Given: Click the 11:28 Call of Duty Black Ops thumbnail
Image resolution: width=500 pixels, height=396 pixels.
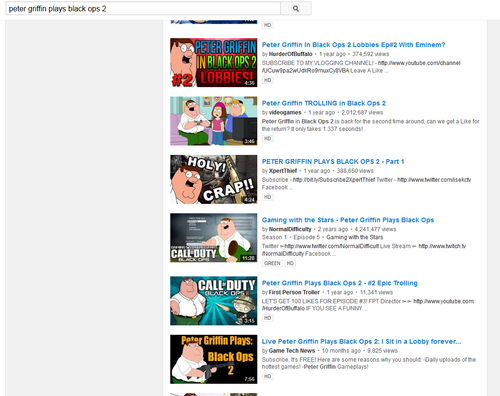Looking at the screenshot, I should 214,238.
